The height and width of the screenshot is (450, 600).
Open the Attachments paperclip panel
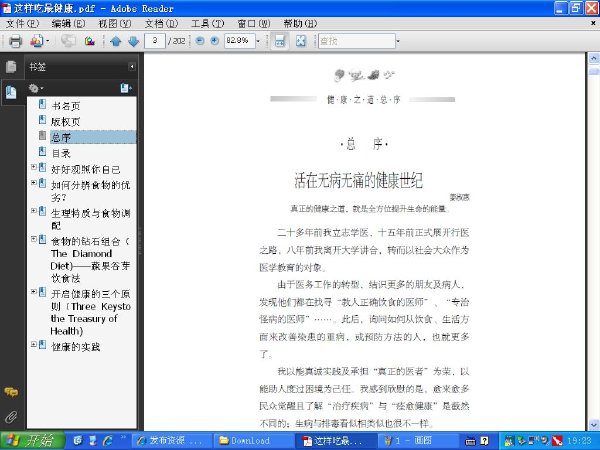(x=11, y=417)
